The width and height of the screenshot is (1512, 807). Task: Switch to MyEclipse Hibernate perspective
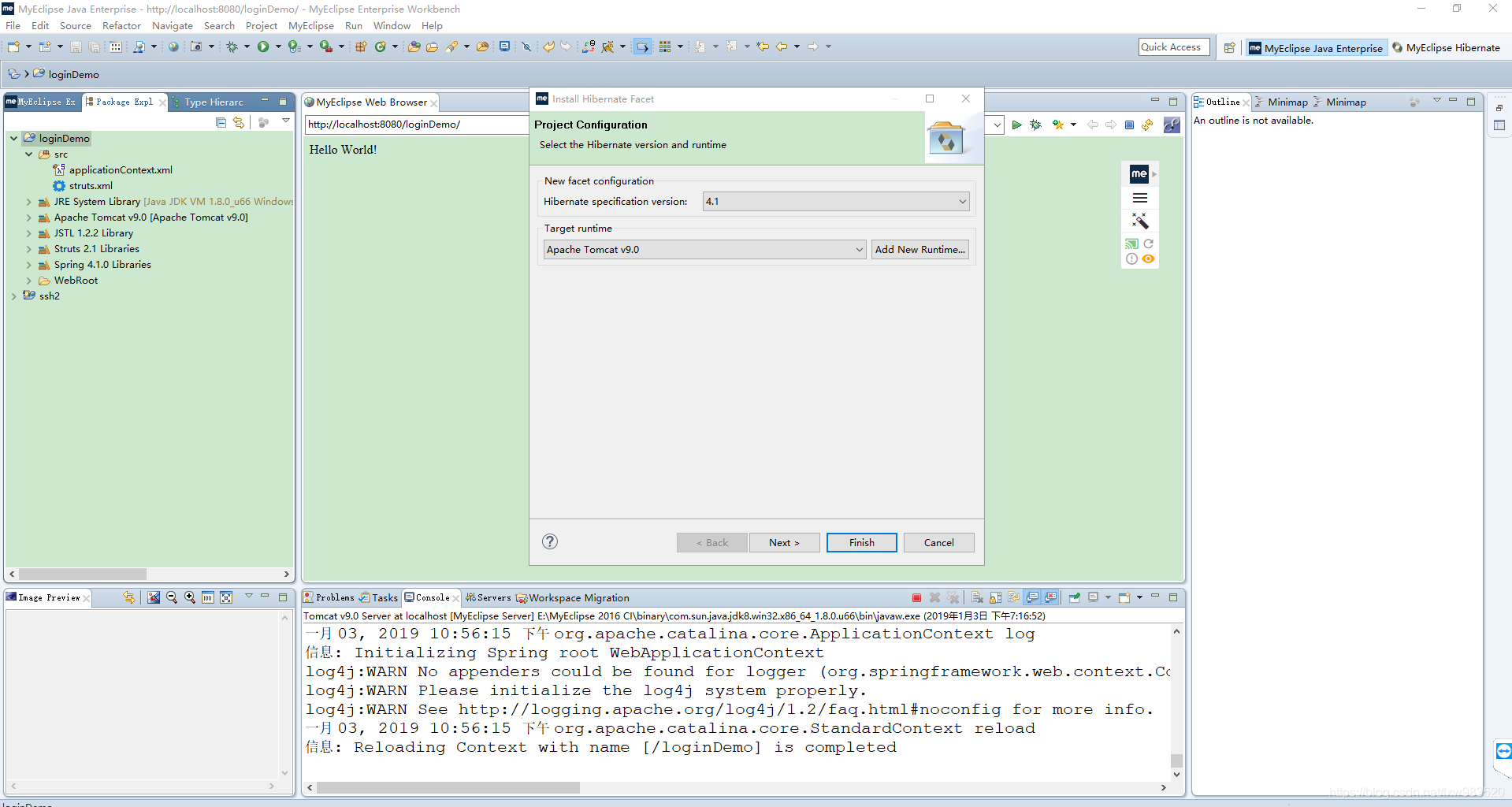tap(1446, 47)
